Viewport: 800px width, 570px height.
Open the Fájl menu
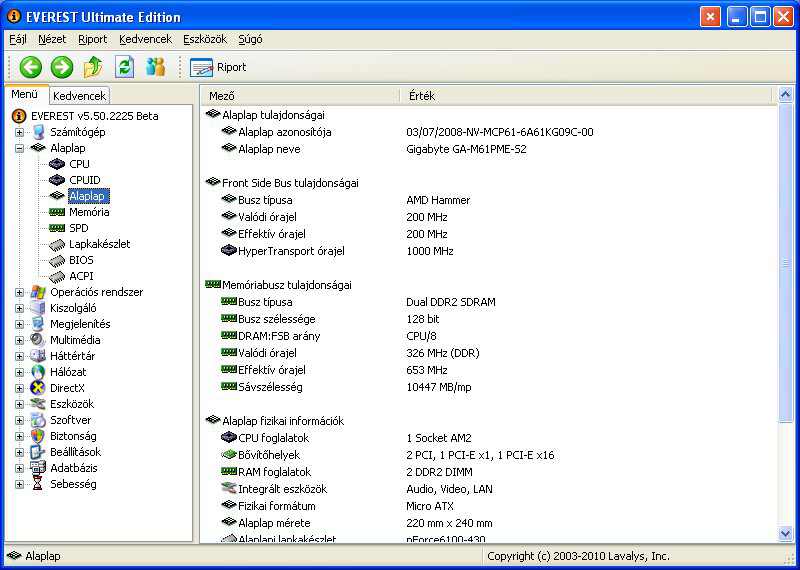pyautogui.click(x=18, y=39)
